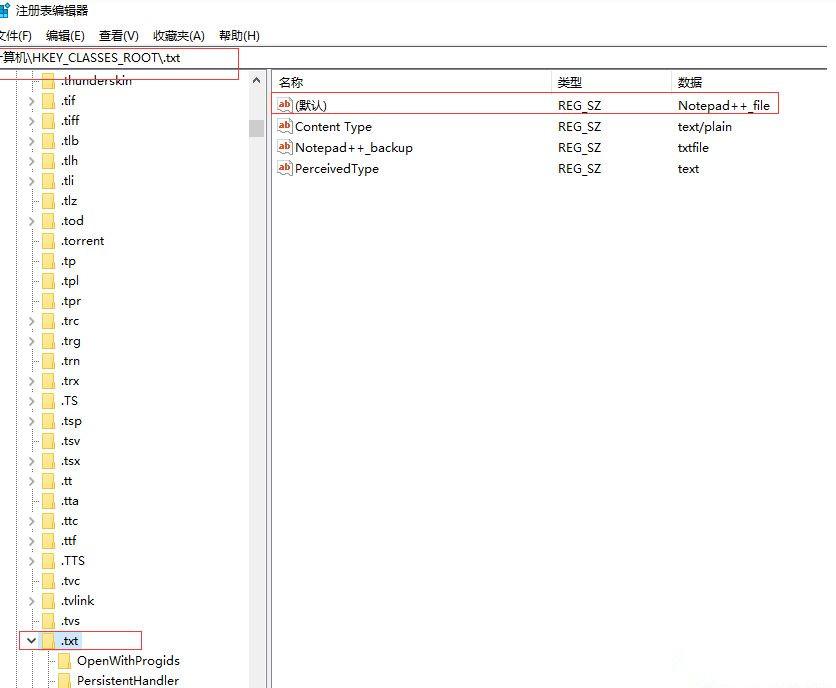
Task: Click the tree panel vertical scrollbar
Action: (257, 130)
